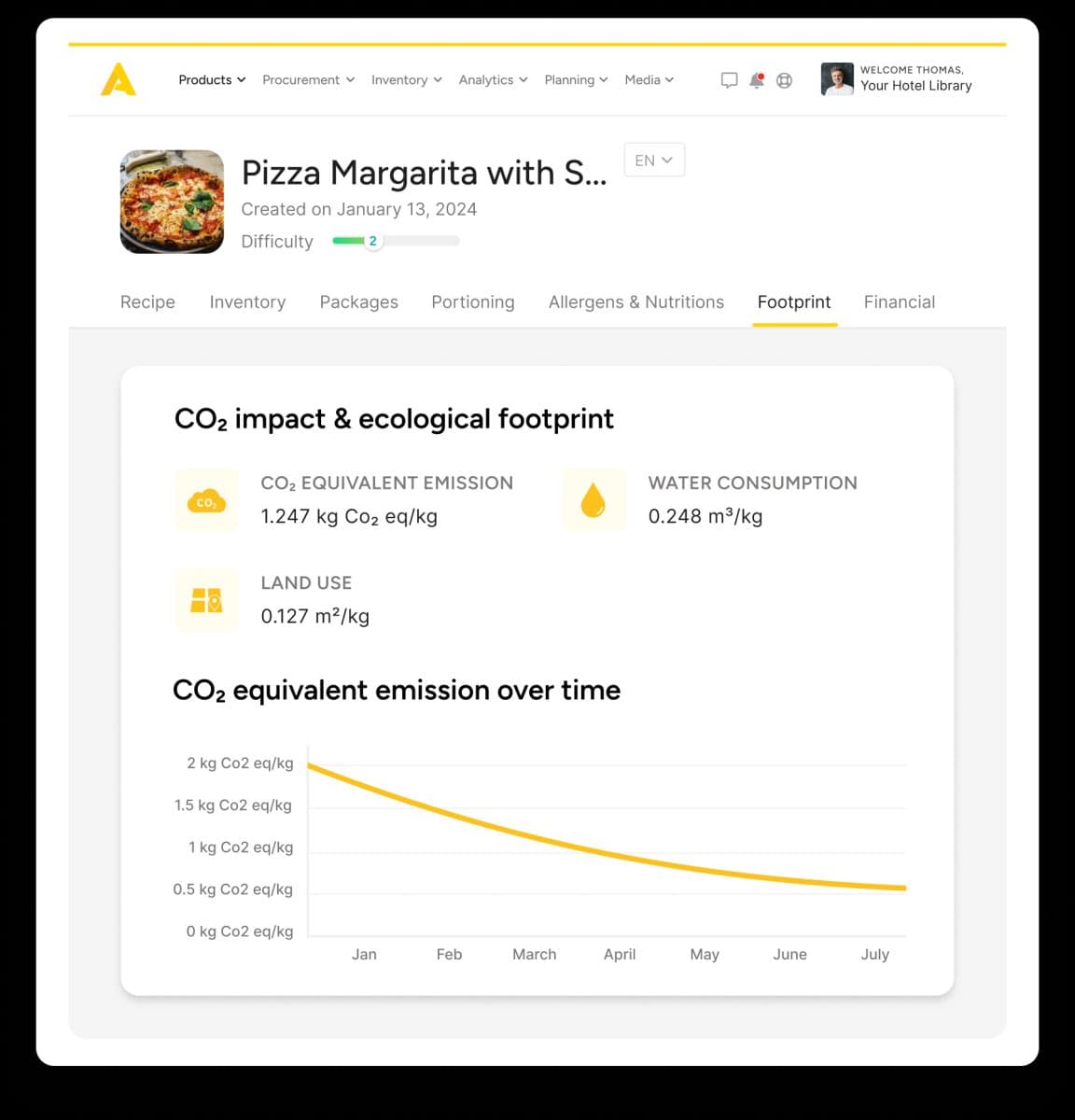Switch to the Recipe tab

(x=147, y=302)
